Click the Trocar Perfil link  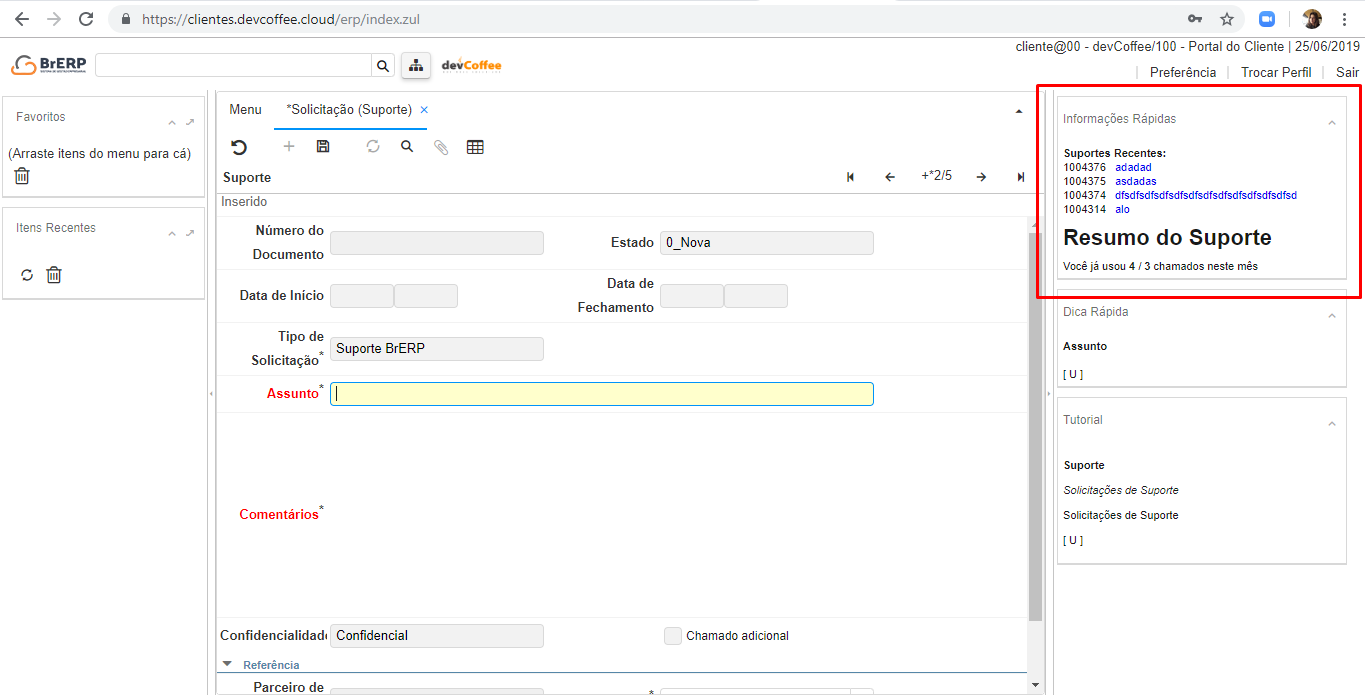[1276, 72]
